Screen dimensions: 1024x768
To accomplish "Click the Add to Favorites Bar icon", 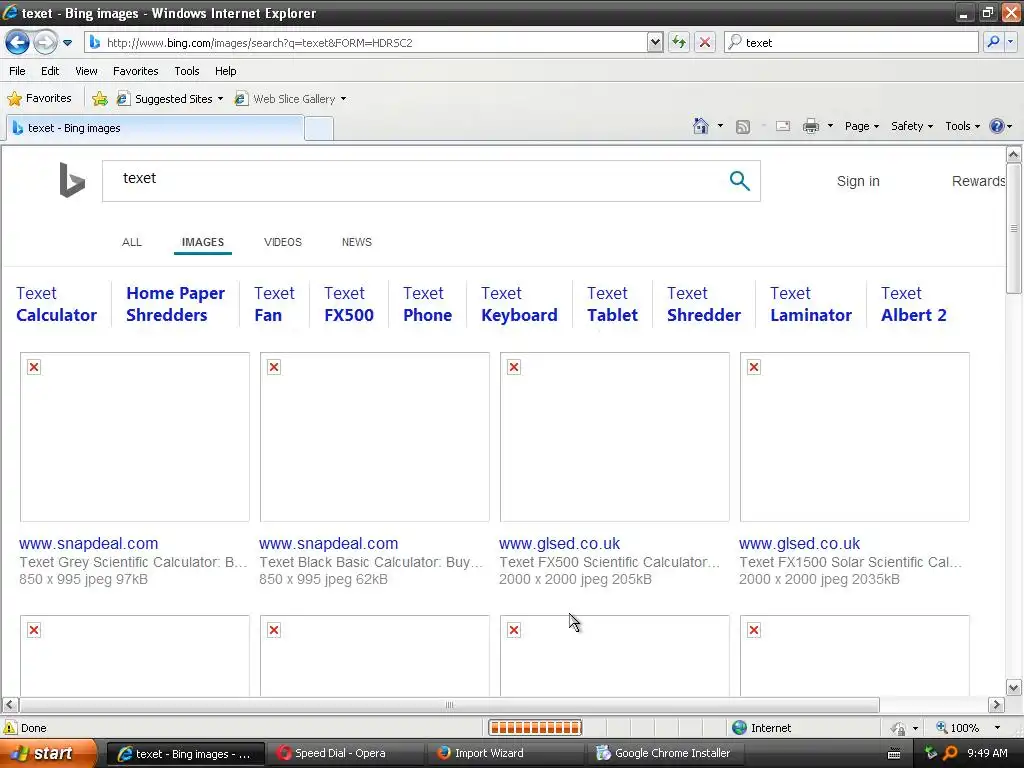I will tap(100, 99).
